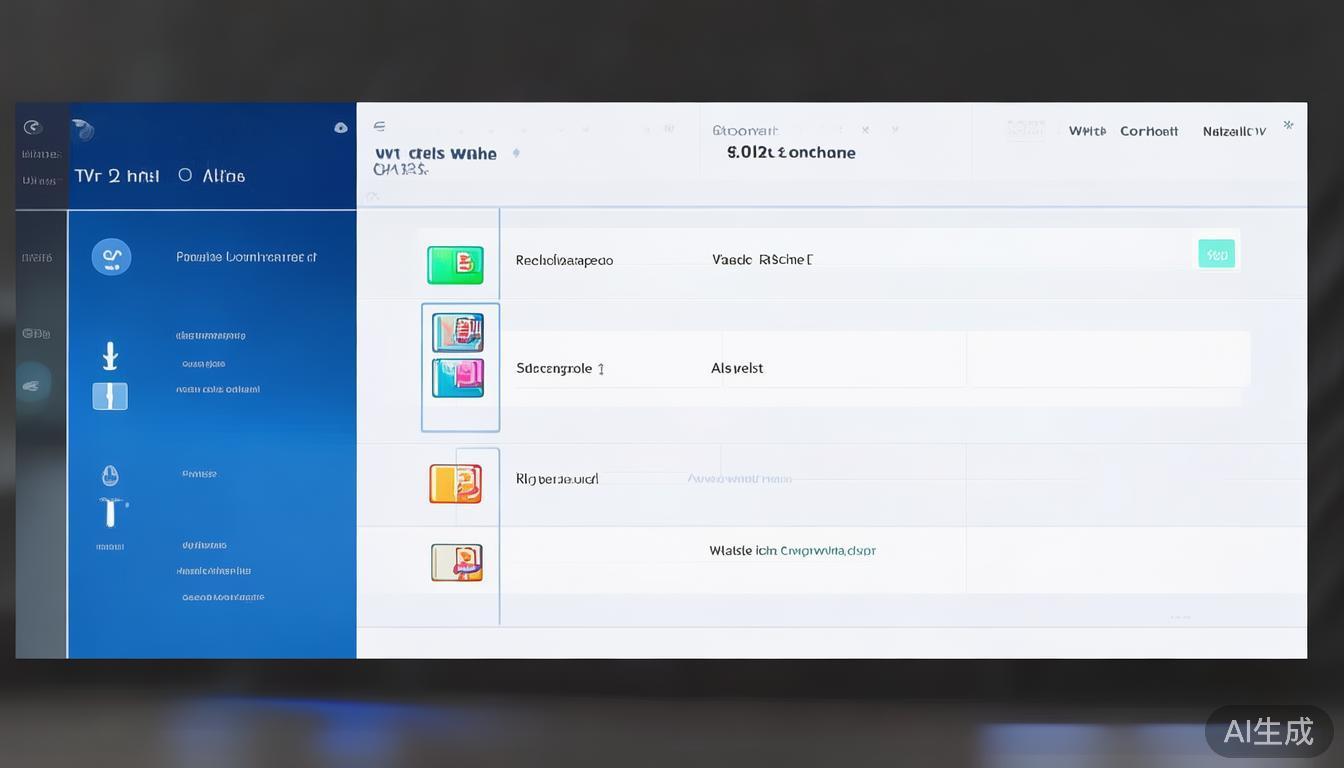Switch to the Nalzallciv tab
Image resolution: width=1344 pixels, height=768 pixels.
pyautogui.click(x=1234, y=131)
